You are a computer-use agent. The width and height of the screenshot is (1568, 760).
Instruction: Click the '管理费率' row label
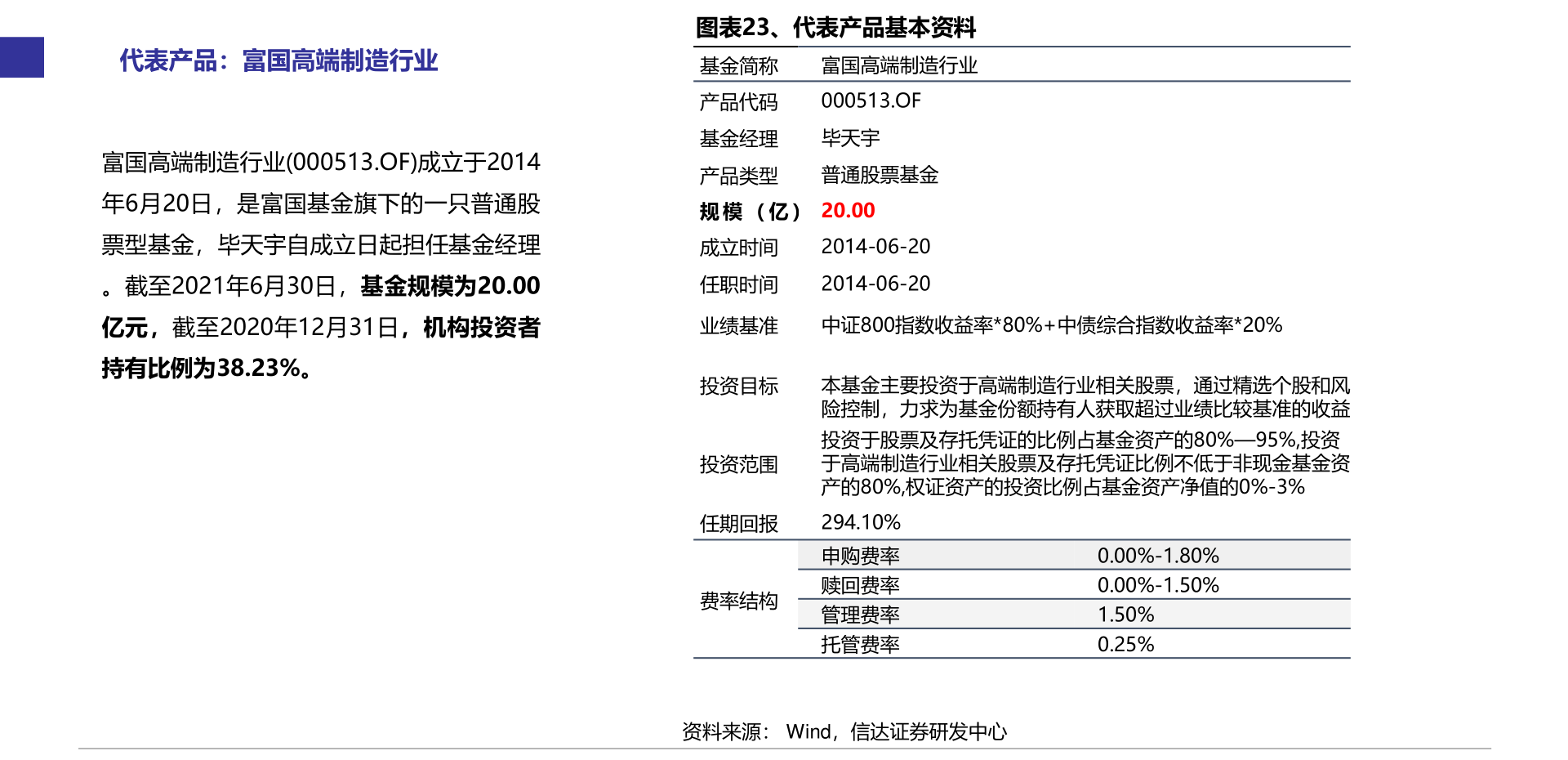(x=860, y=615)
